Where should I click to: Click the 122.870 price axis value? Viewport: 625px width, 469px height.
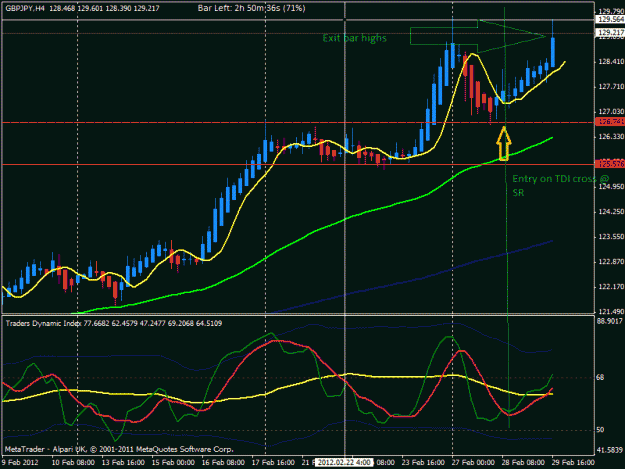click(611, 261)
